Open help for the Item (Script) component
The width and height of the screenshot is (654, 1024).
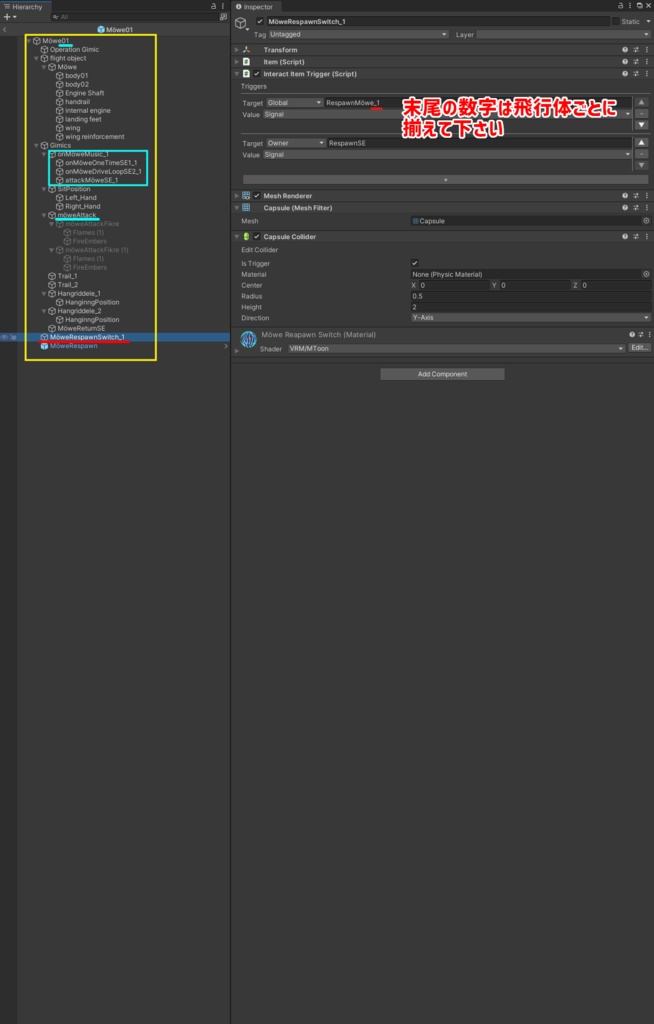point(625,61)
